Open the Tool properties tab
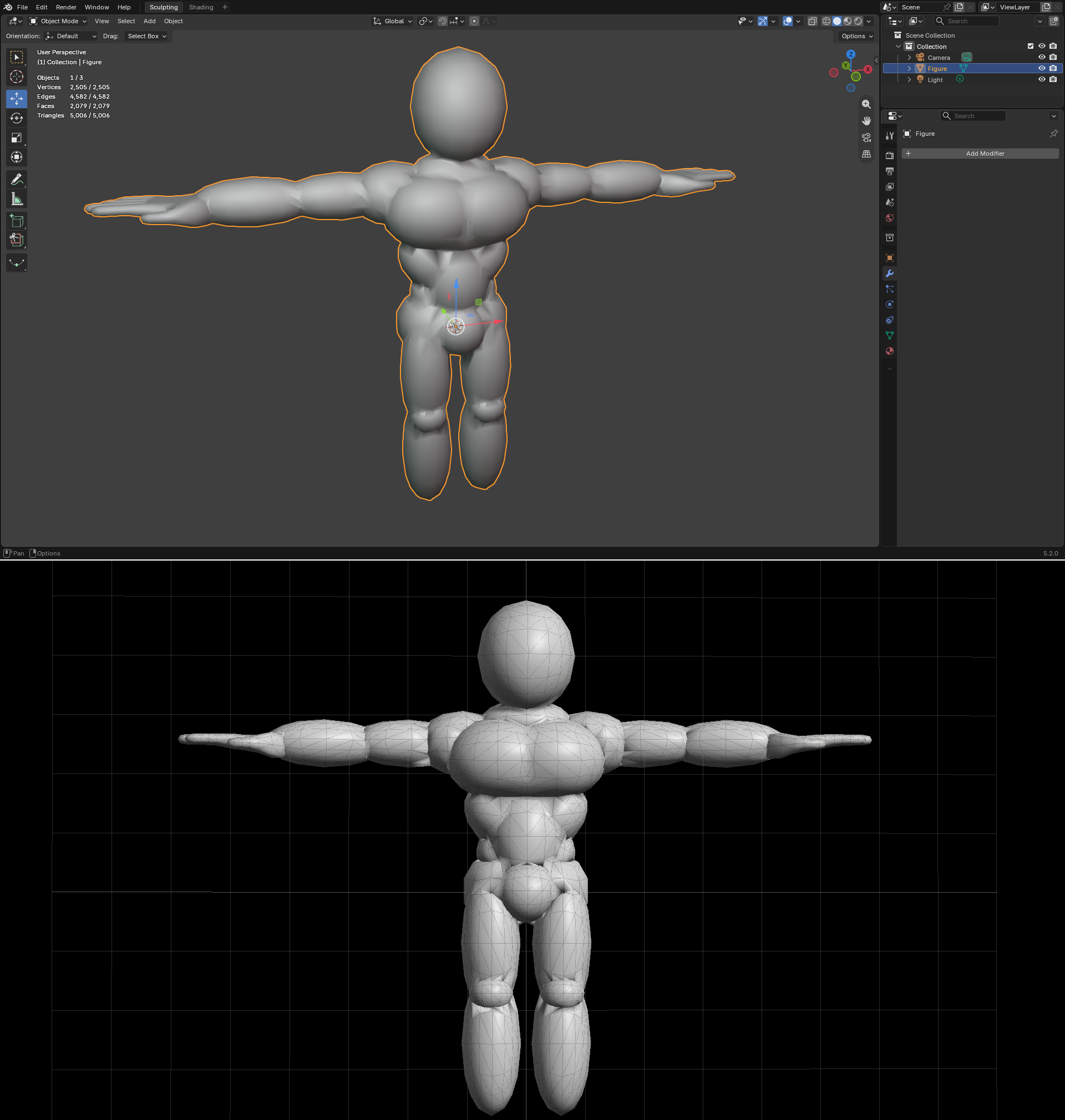 pyautogui.click(x=890, y=136)
